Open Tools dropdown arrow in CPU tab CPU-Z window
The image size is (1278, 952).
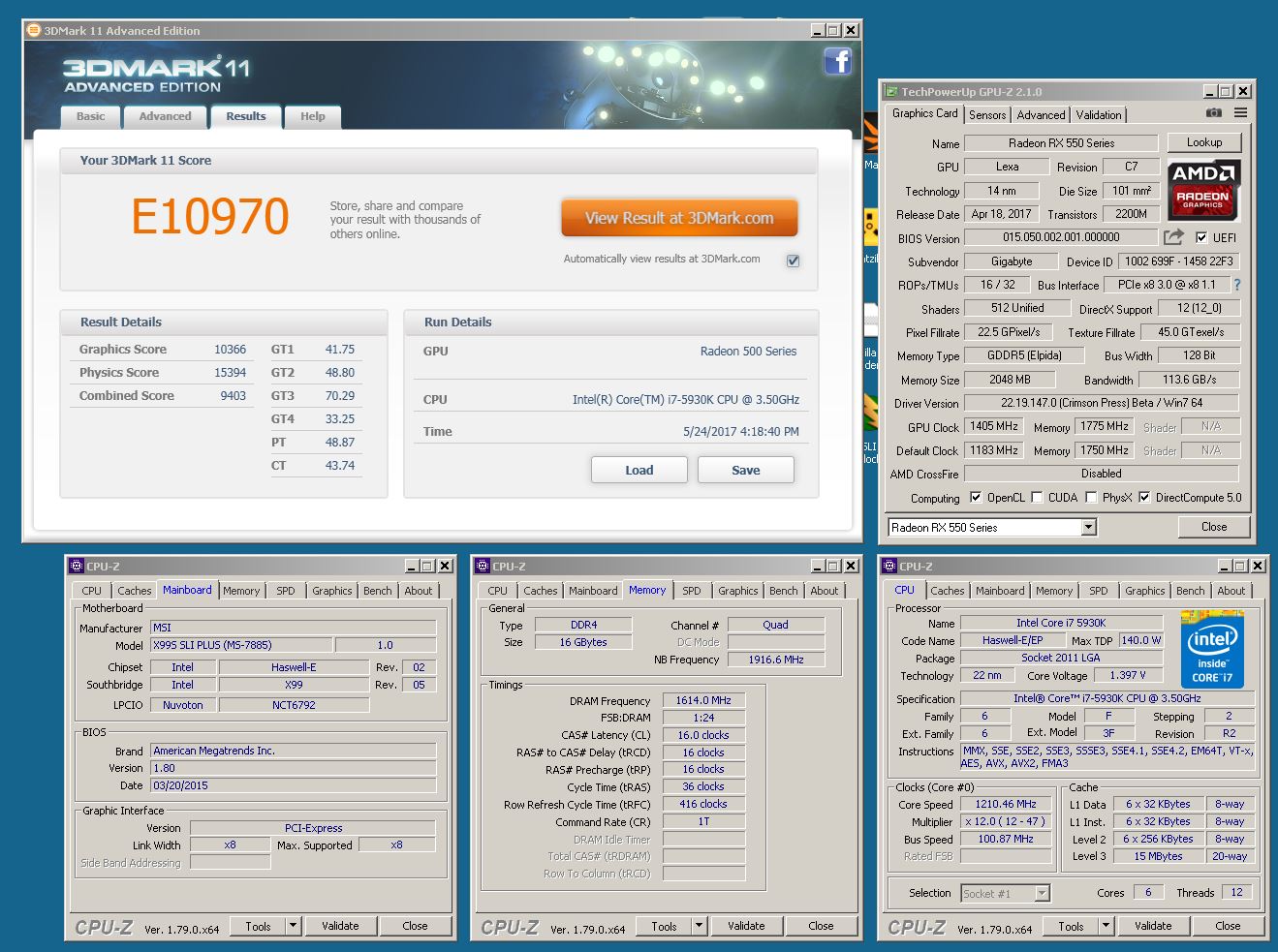click(x=1106, y=926)
